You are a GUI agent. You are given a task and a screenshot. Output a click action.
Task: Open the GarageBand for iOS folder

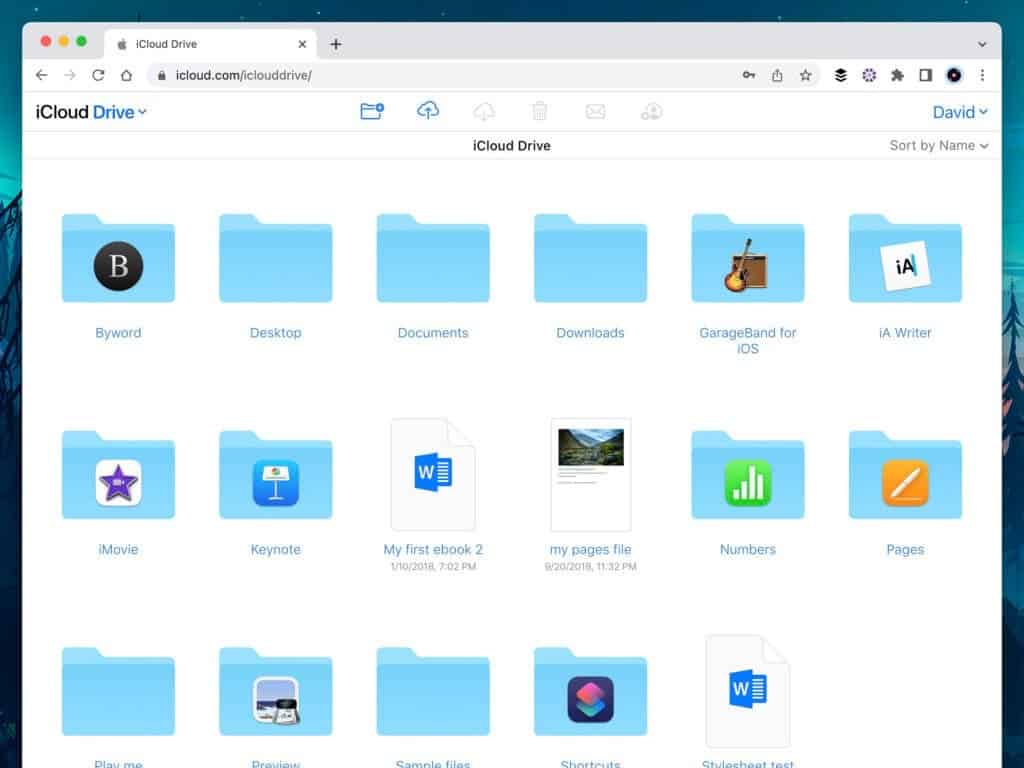(747, 260)
